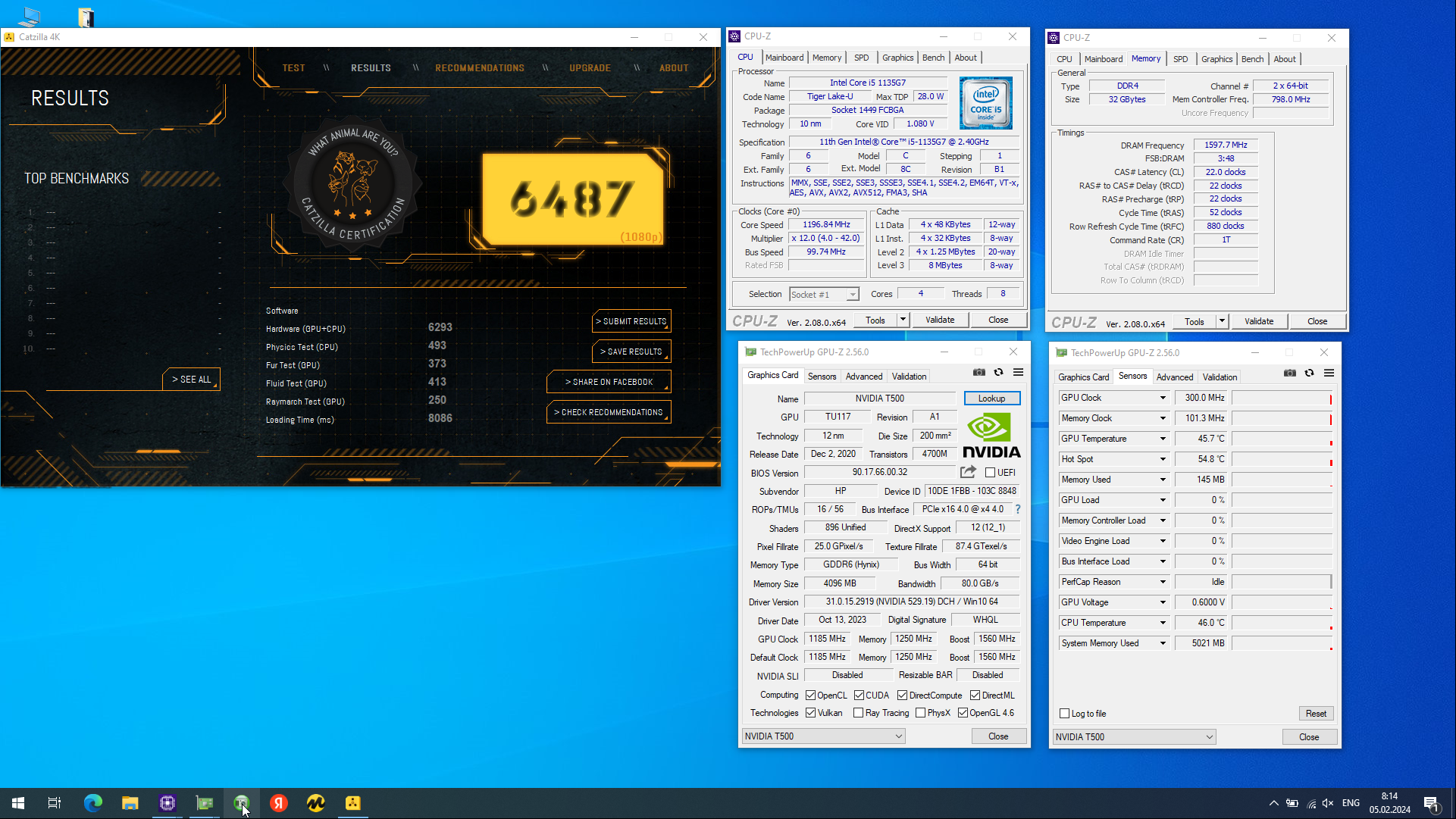Click battery icon in system tray
1456x819 pixels.
(1292, 803)
